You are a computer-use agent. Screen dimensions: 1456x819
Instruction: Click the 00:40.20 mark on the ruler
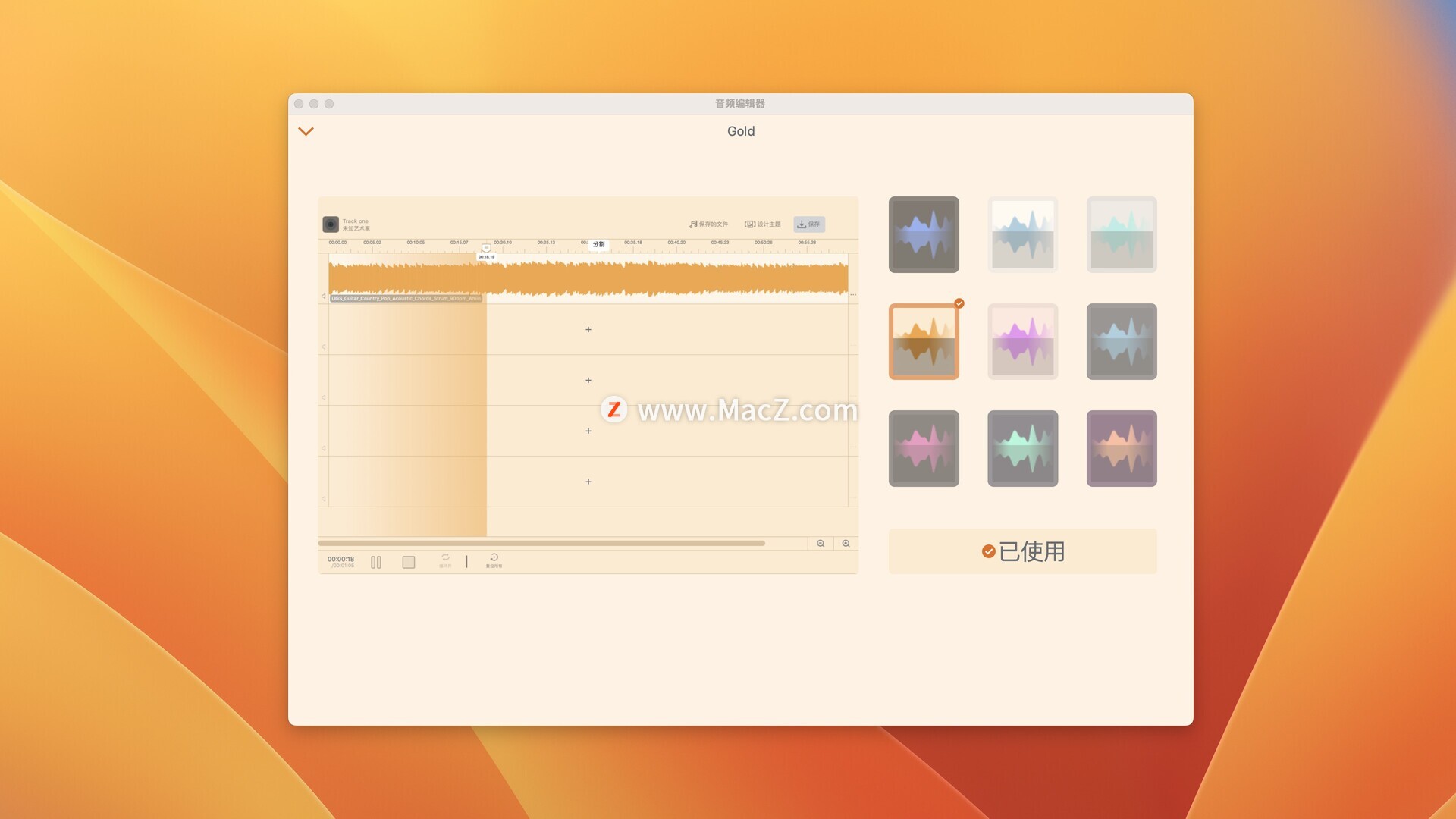click(676, 243)
